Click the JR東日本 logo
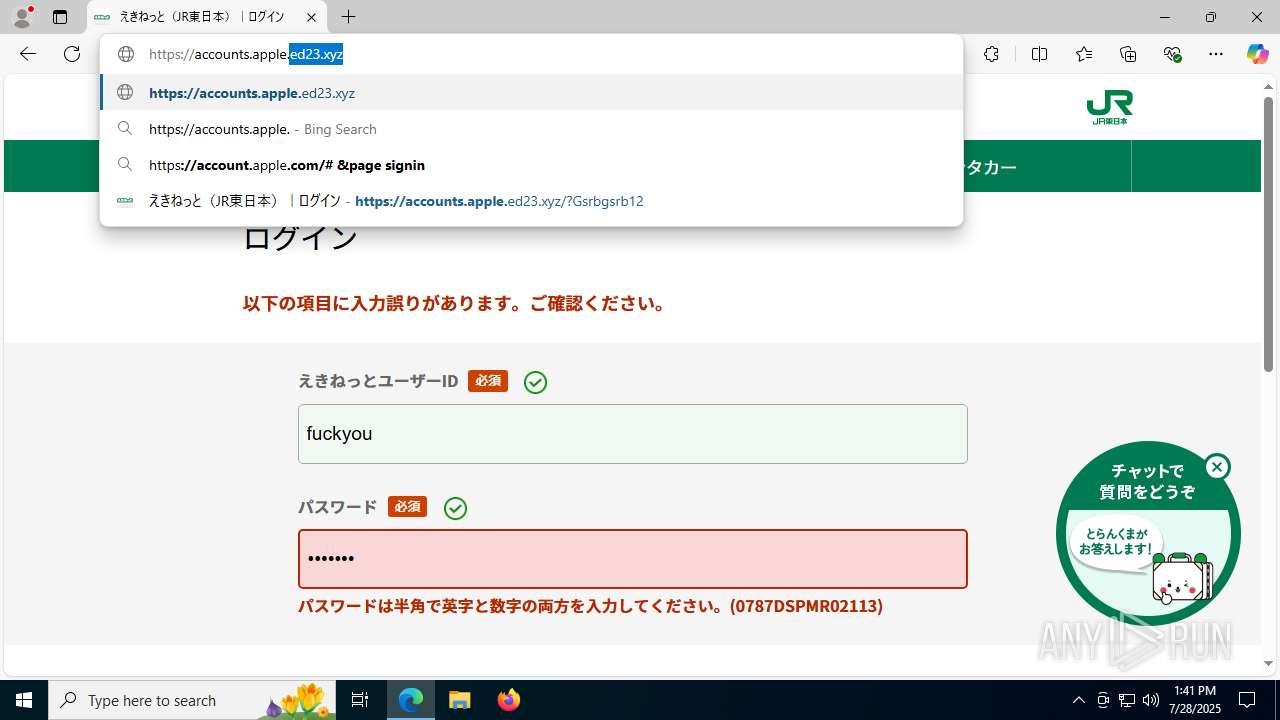 [x=1109, y=107]
